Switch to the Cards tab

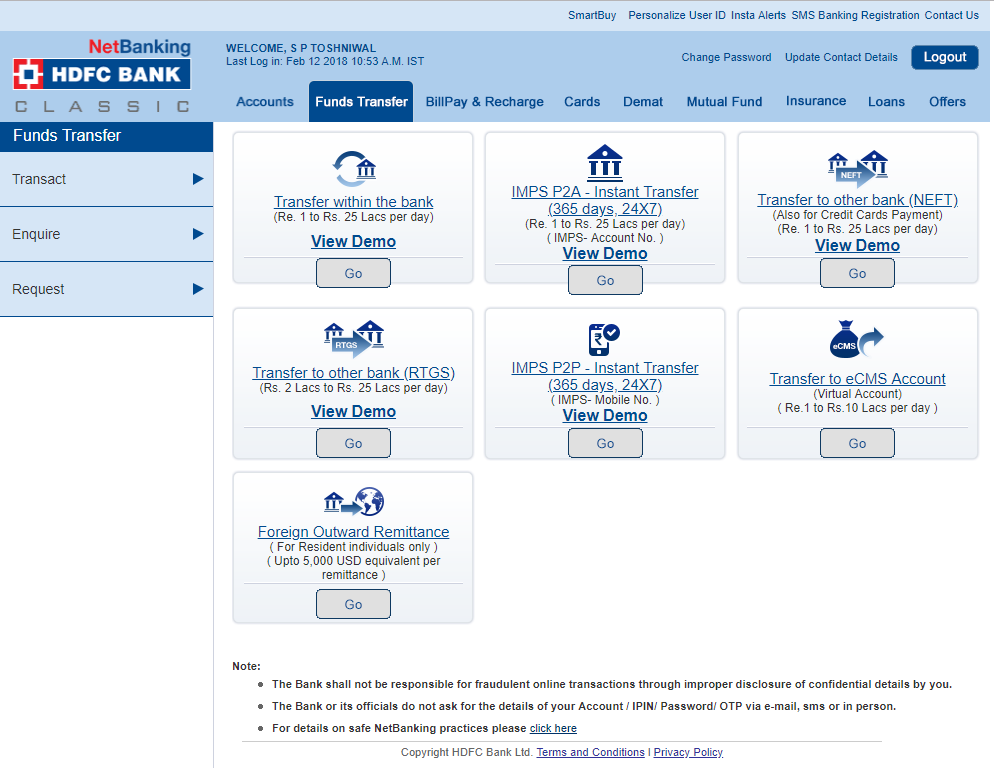582,101
